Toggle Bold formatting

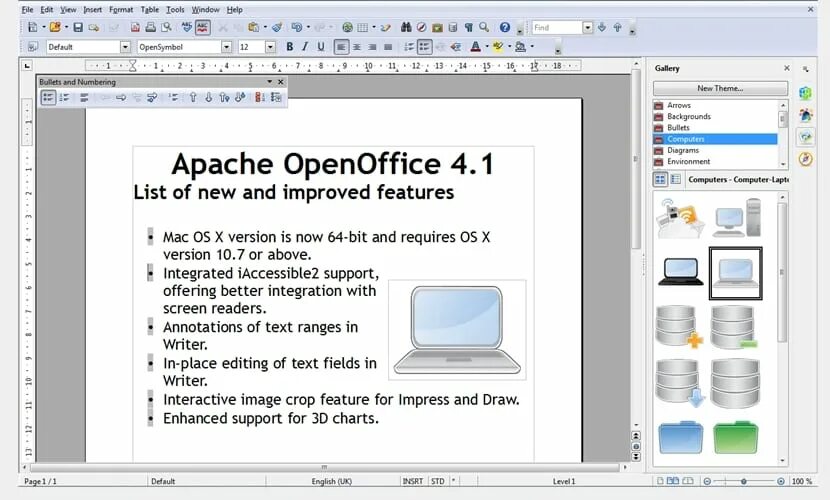(290, 47)
